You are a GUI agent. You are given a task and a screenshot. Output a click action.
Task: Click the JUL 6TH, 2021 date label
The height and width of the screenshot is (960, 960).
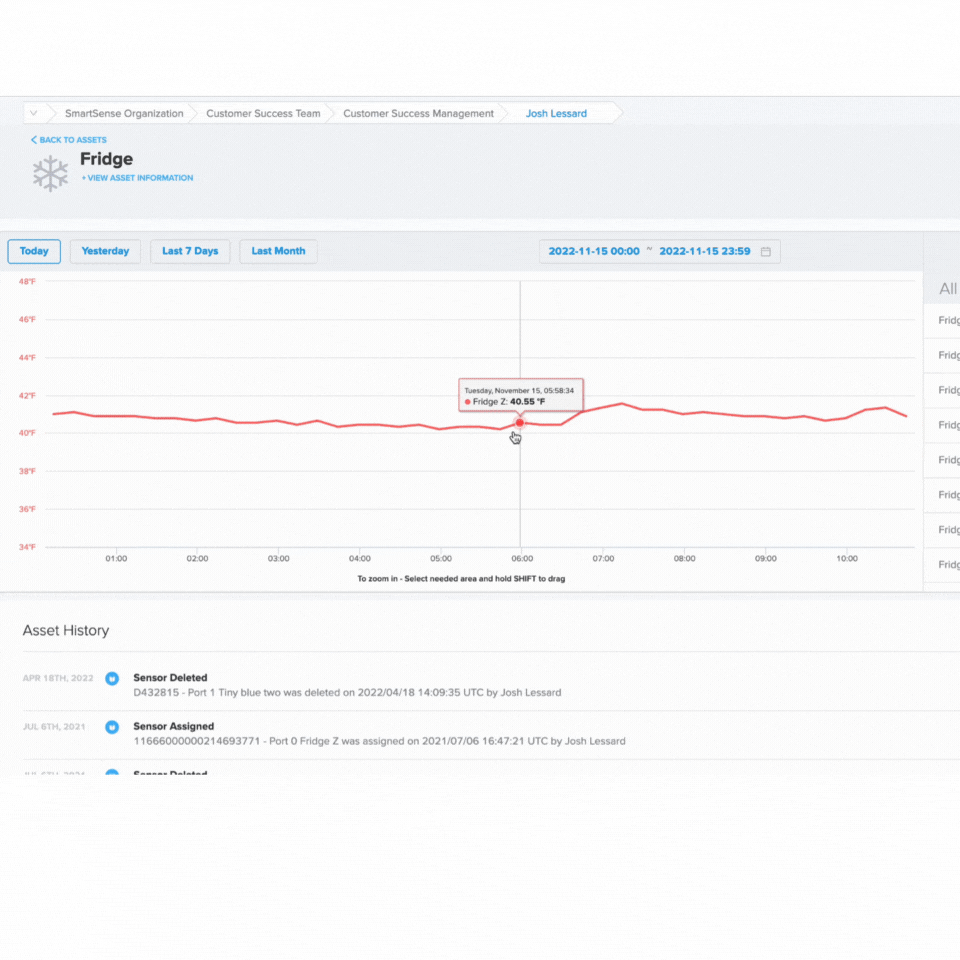[x=54, y=727]
